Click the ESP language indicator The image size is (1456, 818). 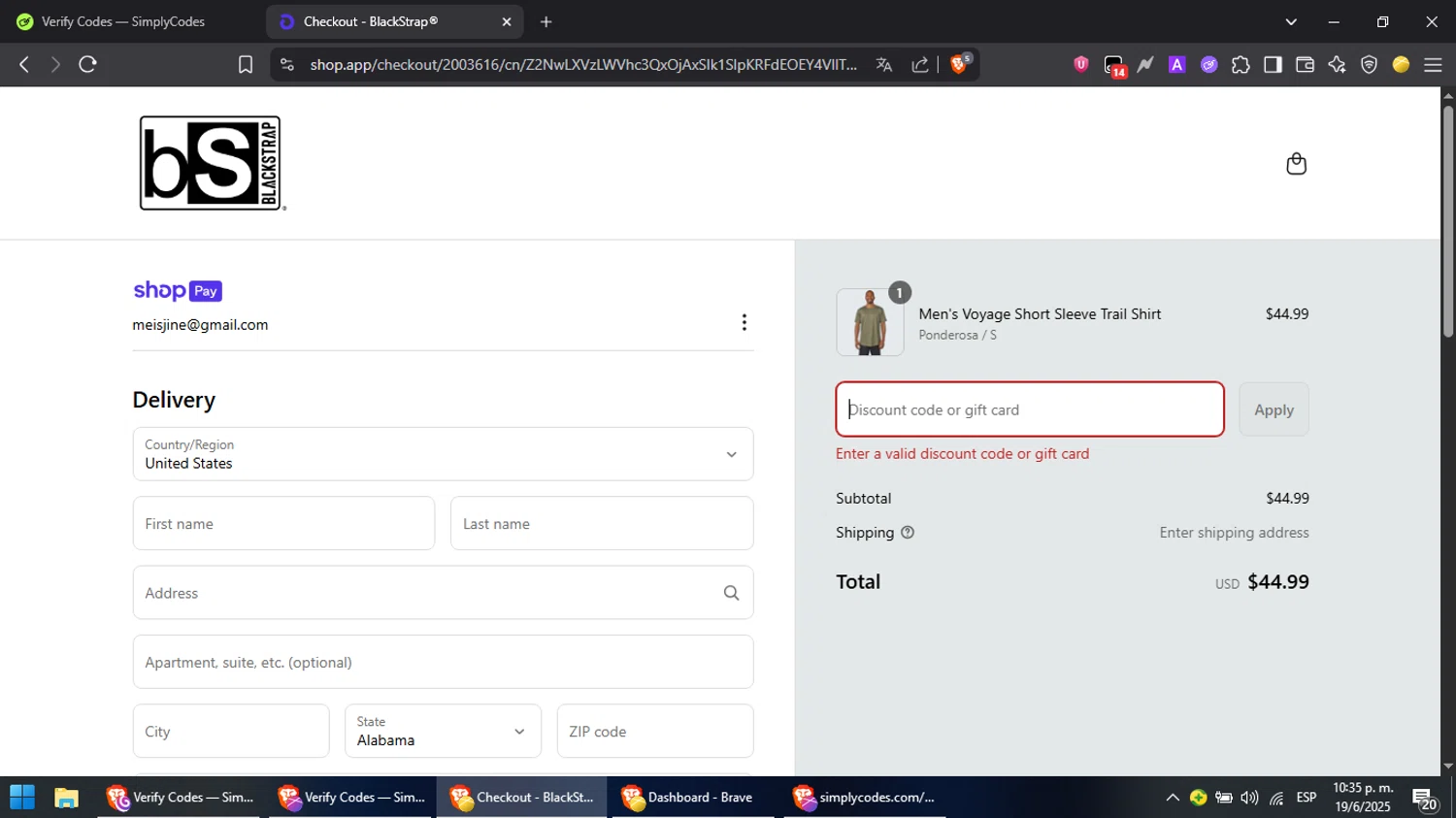pyautogui.click(x=1307, y=798)
